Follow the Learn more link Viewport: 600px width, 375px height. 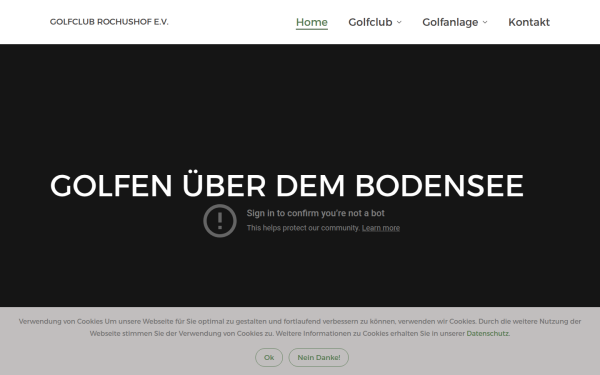point(381,228)
